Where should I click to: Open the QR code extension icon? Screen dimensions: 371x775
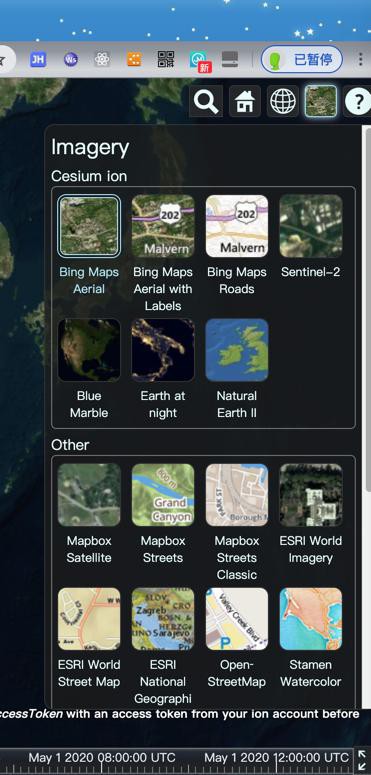pyautogui.click(x=166, y=59)
